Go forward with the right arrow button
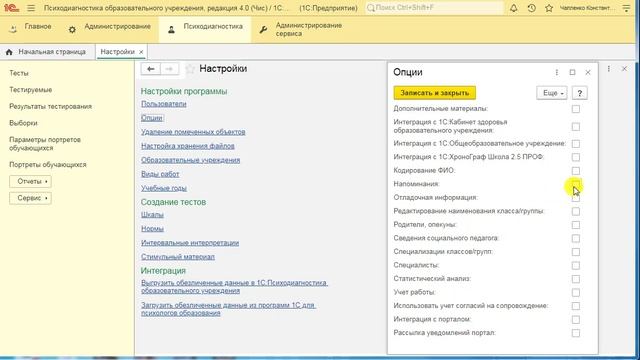 [169, 69]
